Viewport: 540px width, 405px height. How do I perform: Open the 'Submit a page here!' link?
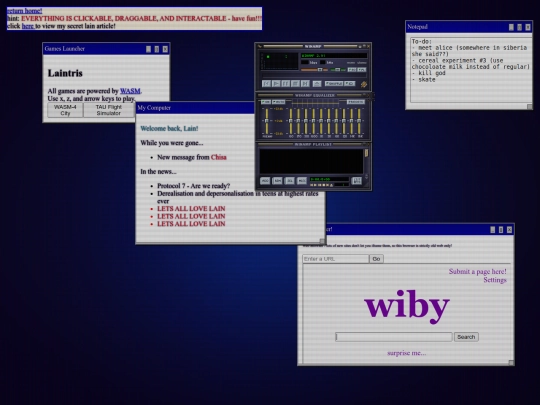[x=478, y=271]
